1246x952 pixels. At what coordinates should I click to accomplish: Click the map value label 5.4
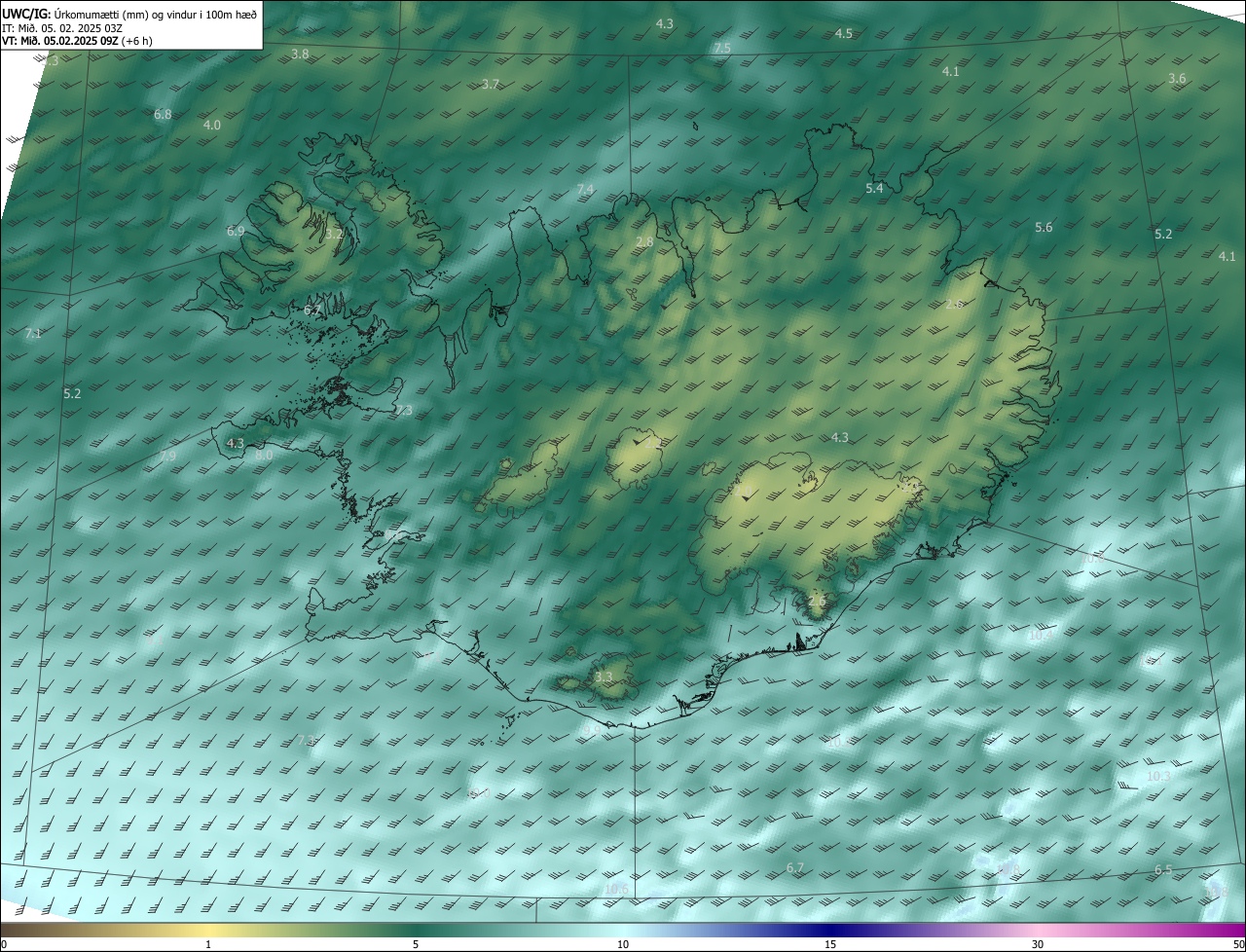click(874, 188)
